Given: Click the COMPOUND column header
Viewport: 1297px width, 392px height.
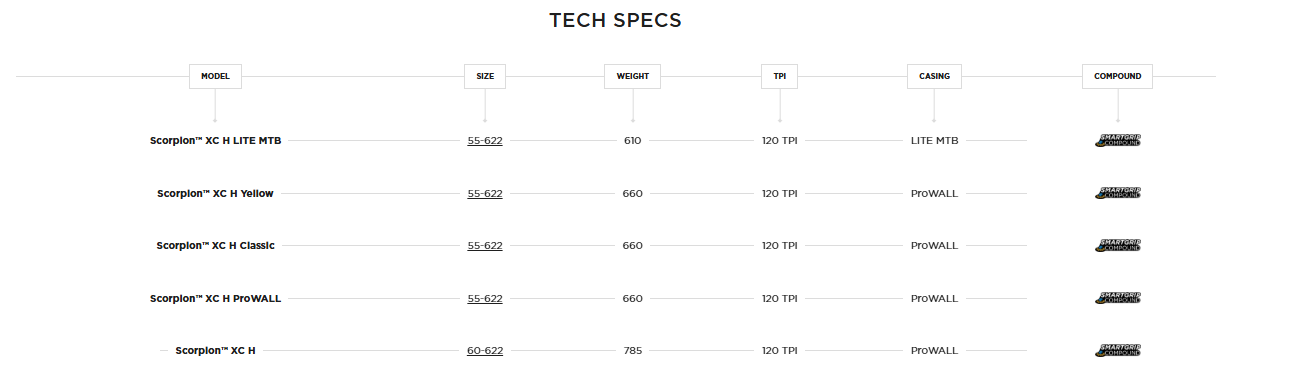Looking at the screenshot, I should [1117, 76].
